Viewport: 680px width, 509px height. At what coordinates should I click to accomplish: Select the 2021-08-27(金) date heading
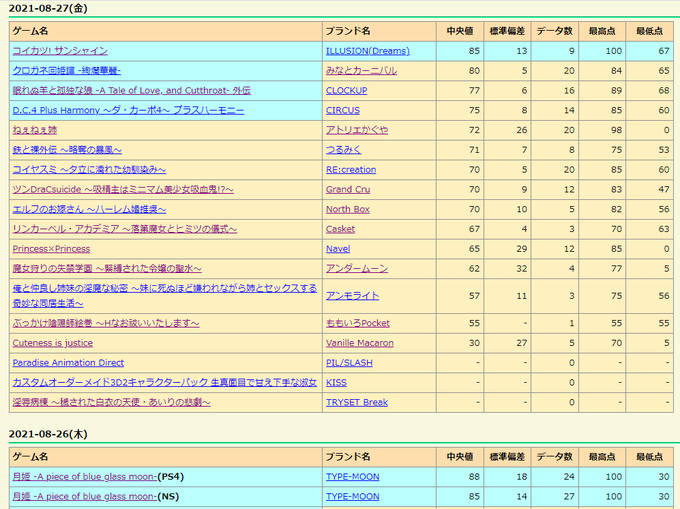[48, 8]
